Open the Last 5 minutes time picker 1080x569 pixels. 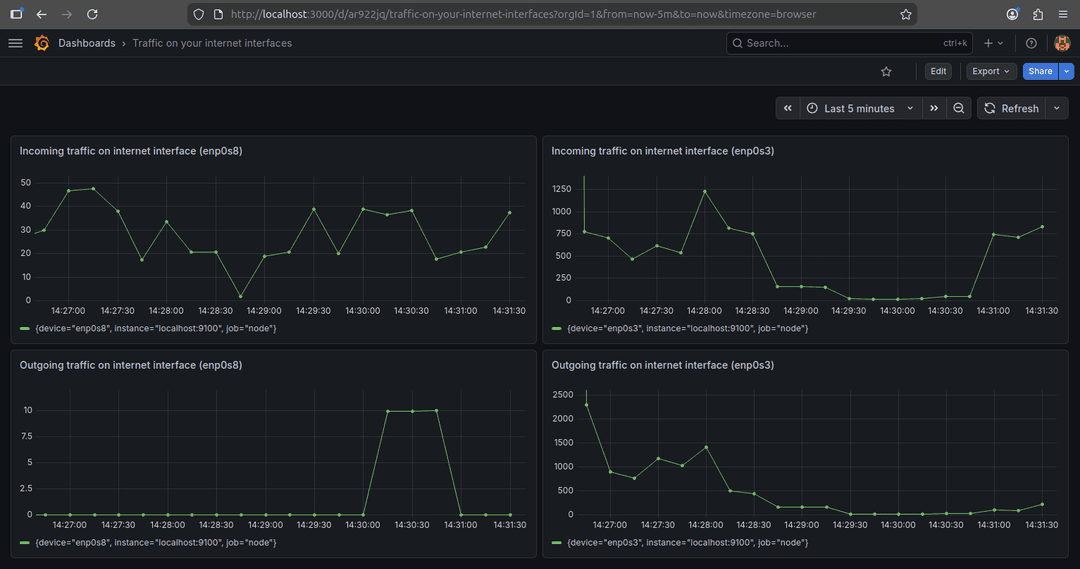point(861,108)
